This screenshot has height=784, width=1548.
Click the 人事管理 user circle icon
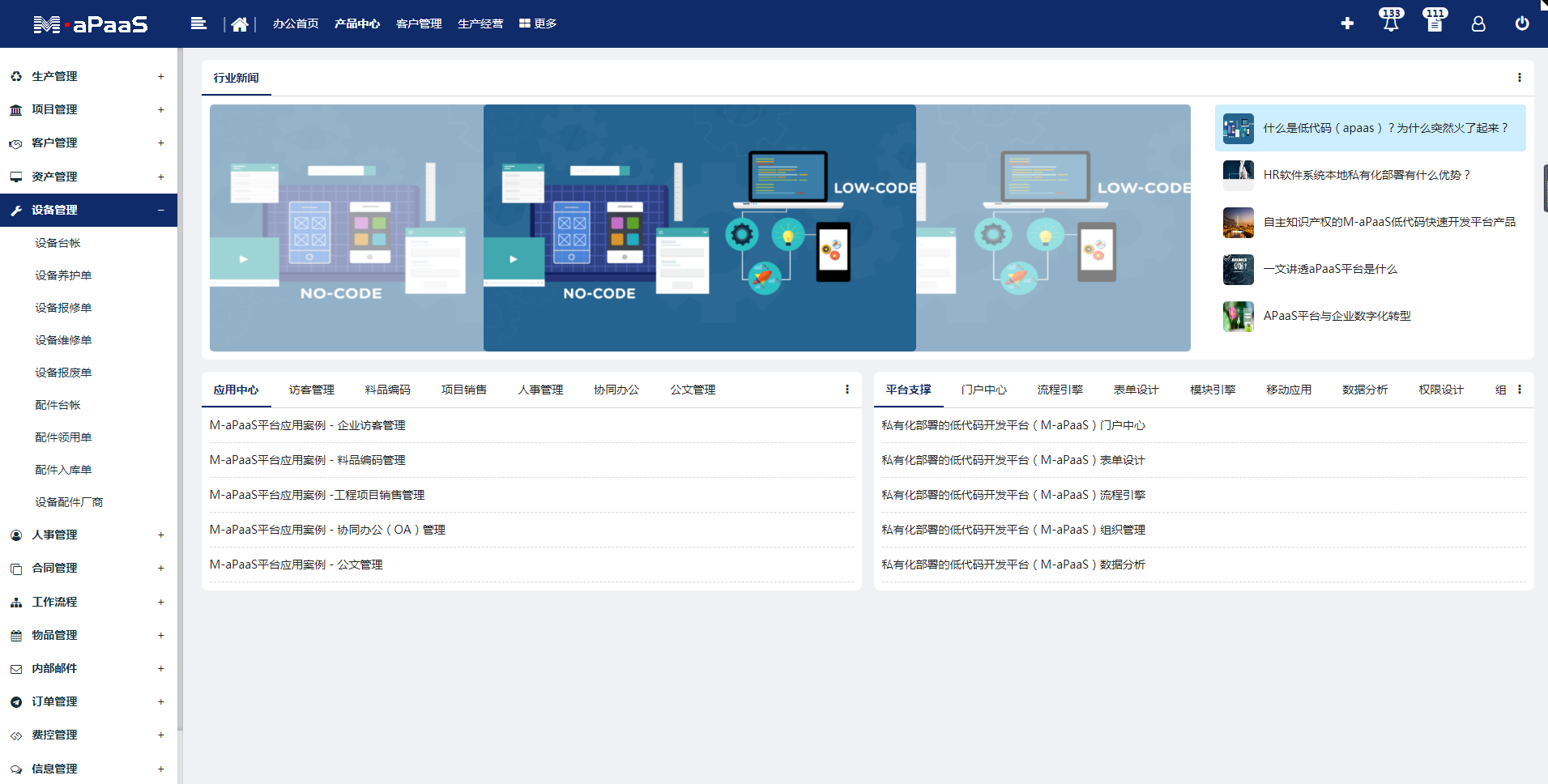pos(16,535)
